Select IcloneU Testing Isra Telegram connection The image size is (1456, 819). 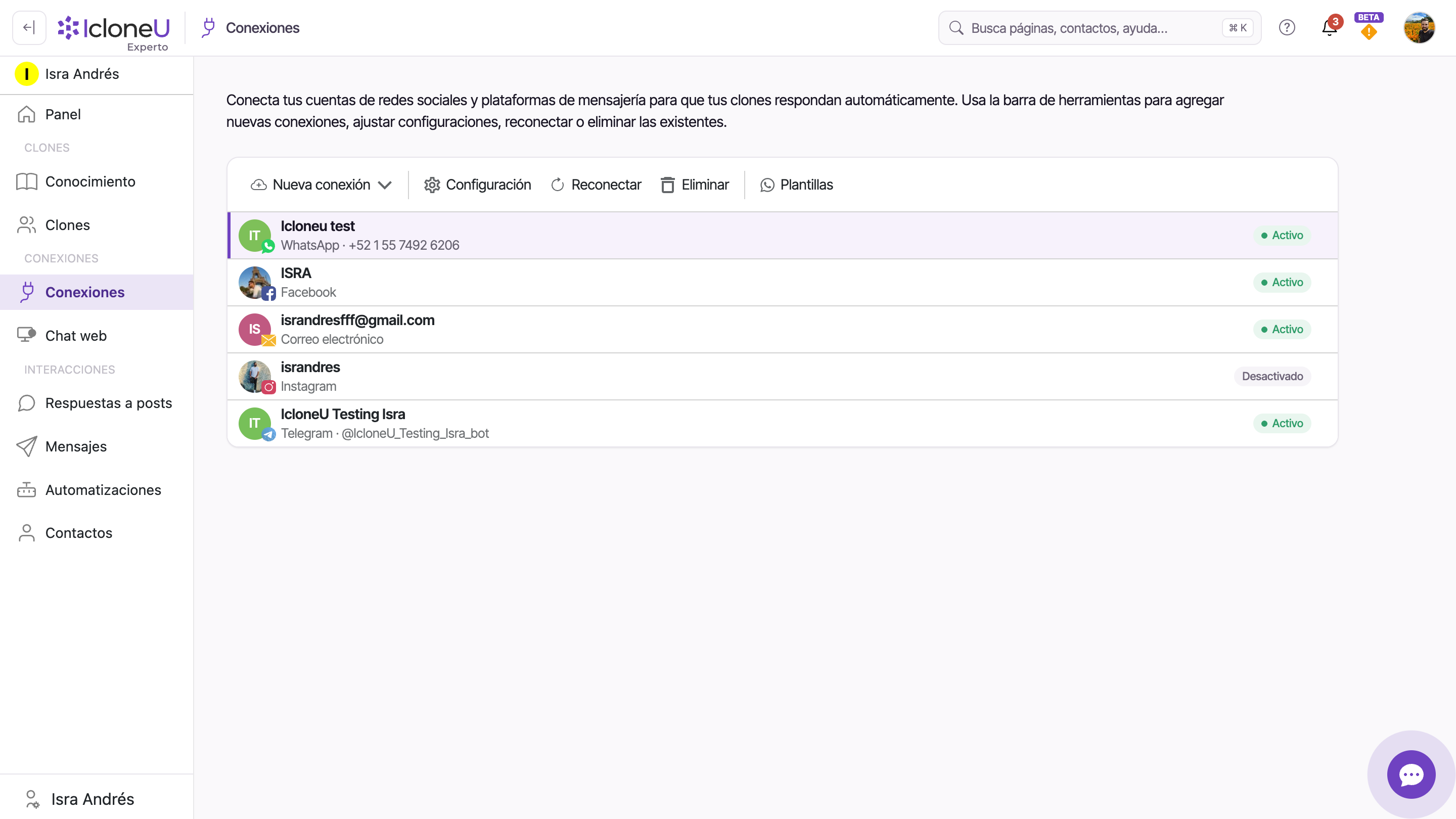coord(782,423)
